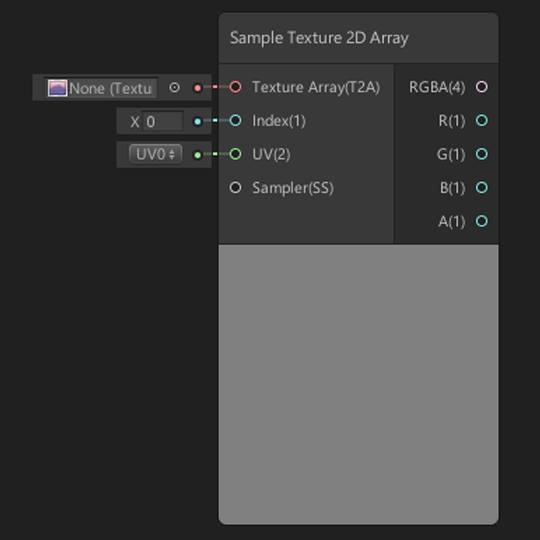The image size is (540, 540).
Task: Click the B output port
Action: (x=481, y=188)
